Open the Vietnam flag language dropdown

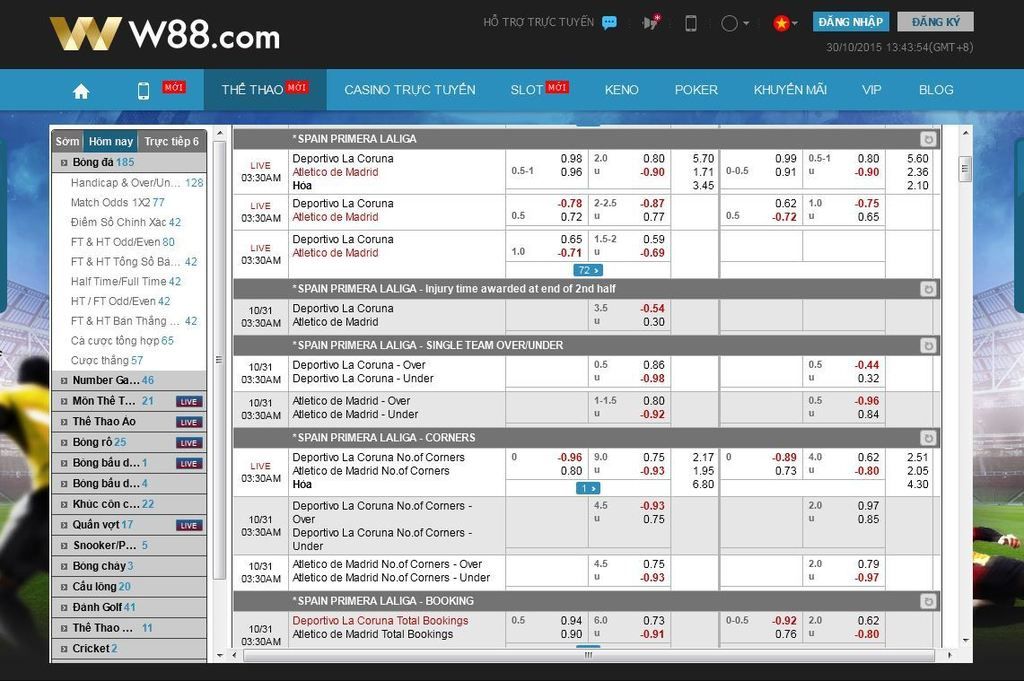pyautogui.click(x=784, y=23)
